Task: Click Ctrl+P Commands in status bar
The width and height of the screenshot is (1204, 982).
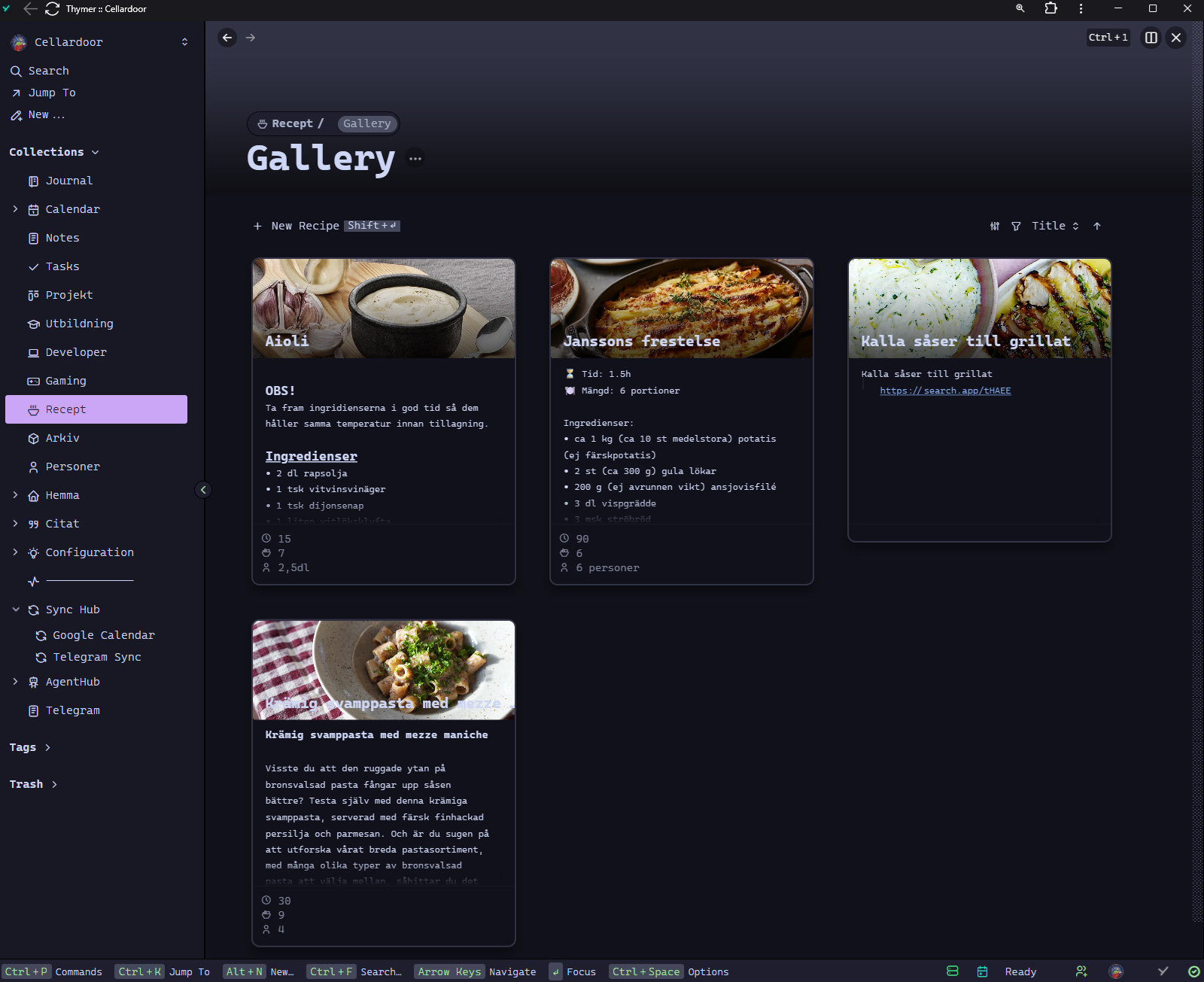Action: [53, 971]
